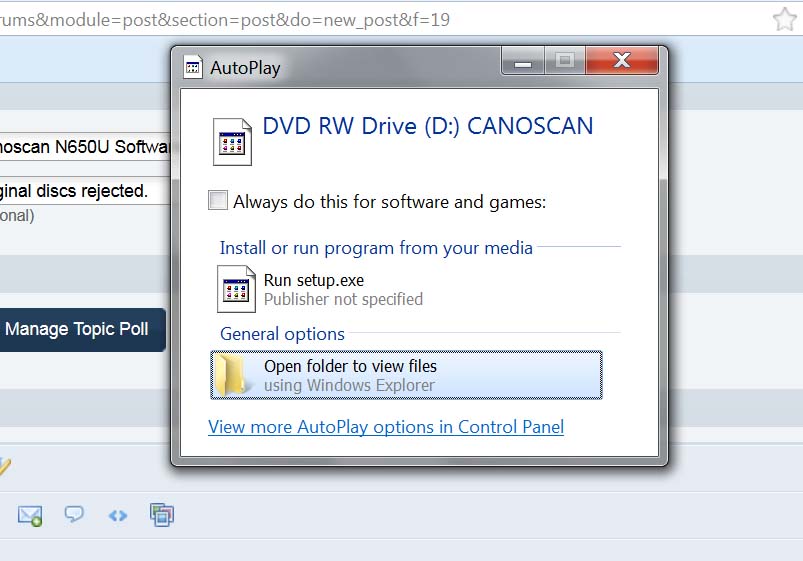
Task: Click the setup.exe program icon
Action: [236, 289]
